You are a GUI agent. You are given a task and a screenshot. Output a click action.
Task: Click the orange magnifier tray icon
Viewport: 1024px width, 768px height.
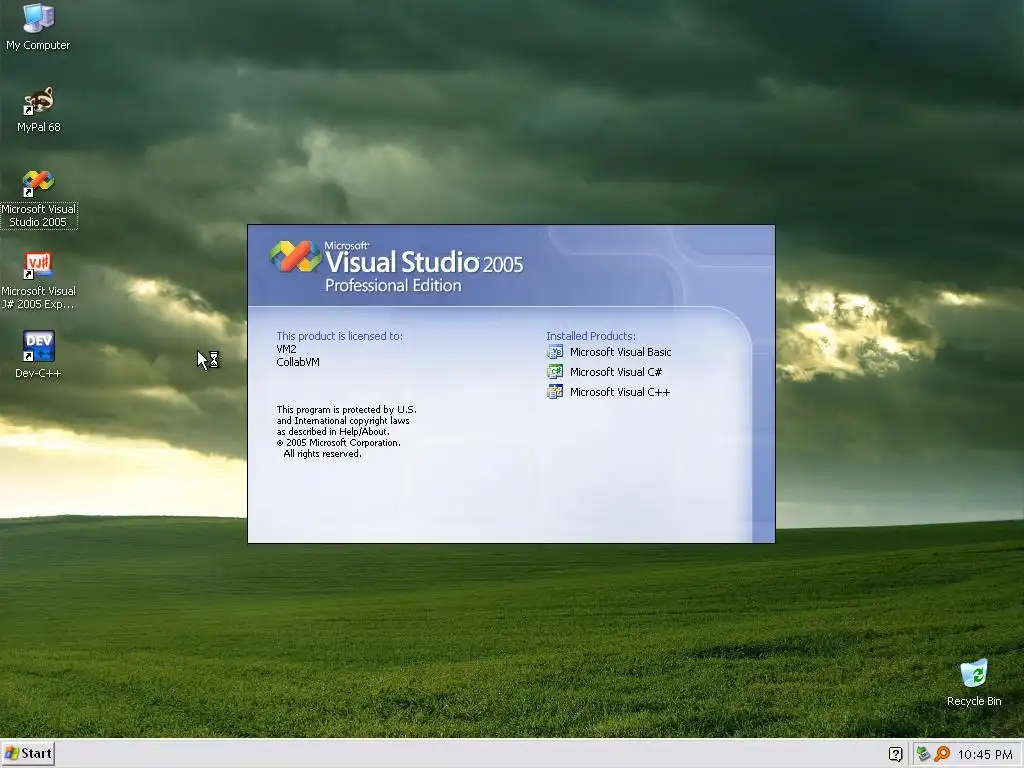tap(942, 754)
